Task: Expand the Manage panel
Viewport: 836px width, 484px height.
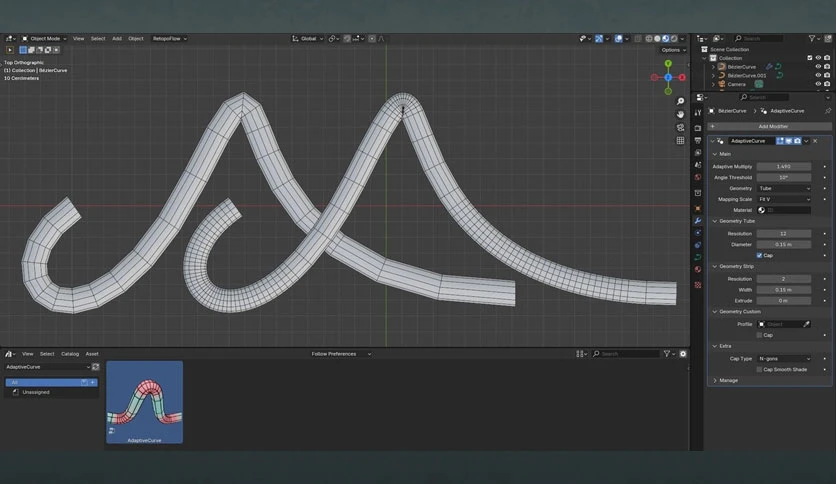Action: 726,381
